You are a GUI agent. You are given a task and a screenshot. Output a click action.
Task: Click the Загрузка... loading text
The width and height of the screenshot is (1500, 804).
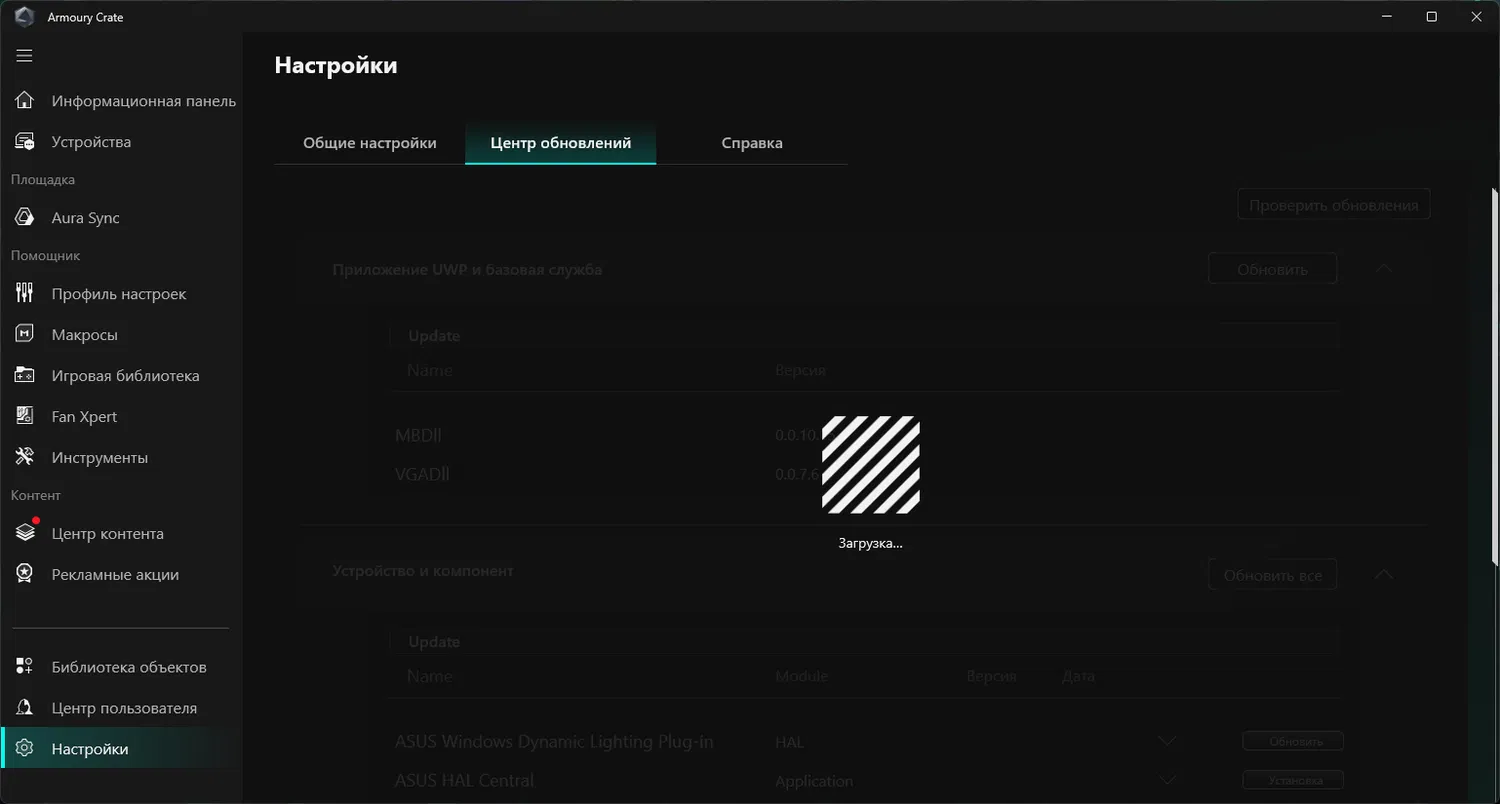click(870, 544)
